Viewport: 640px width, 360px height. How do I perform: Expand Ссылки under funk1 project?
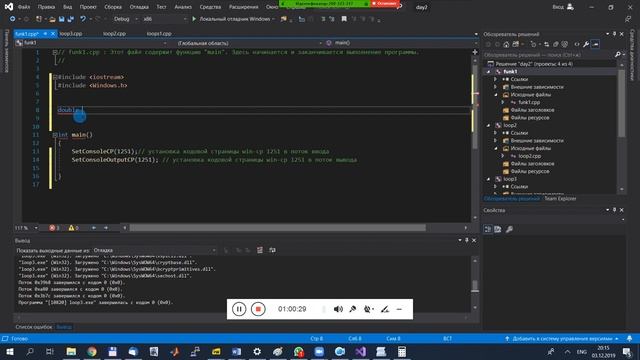[x=496, y=79]
